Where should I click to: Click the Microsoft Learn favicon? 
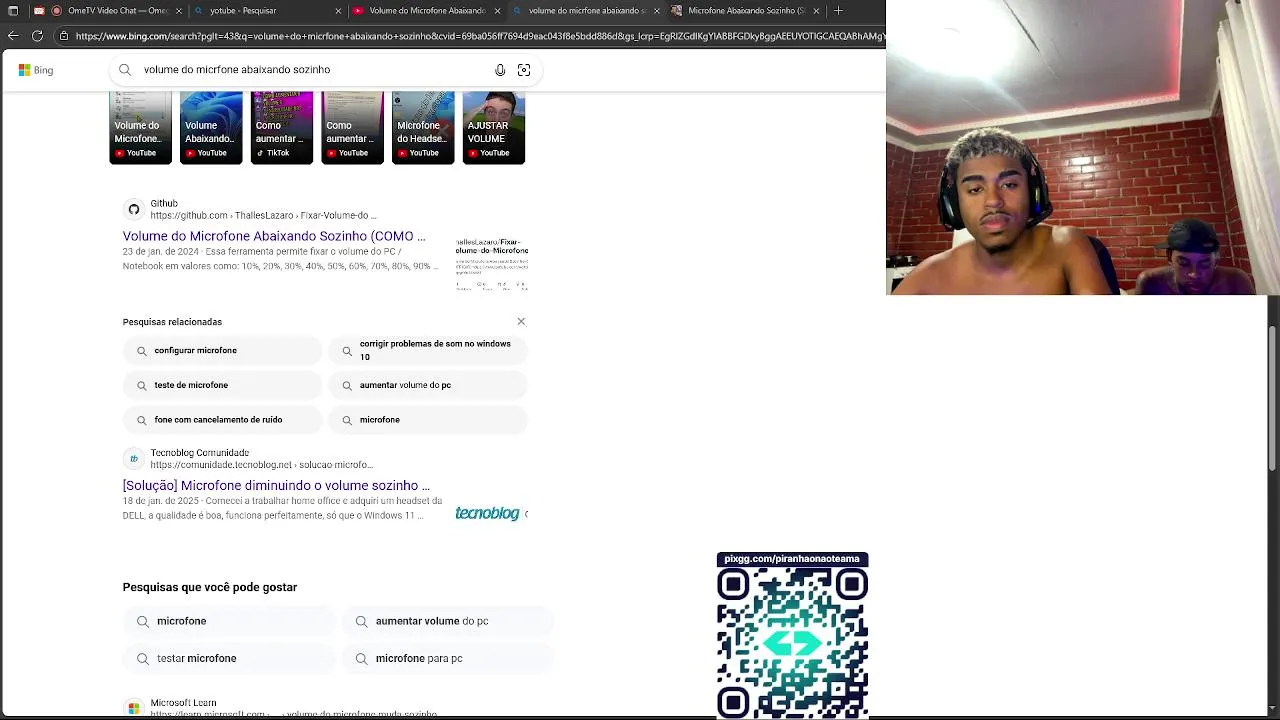point(134,709)
